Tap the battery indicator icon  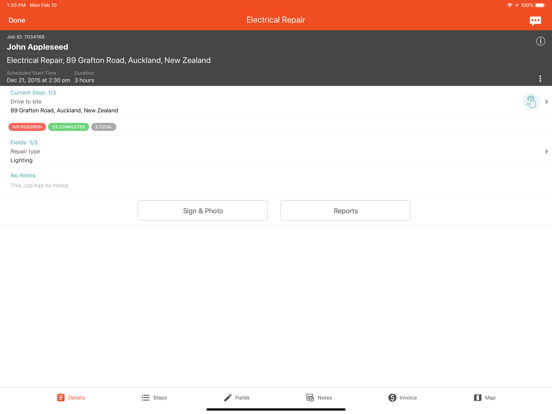click(540, 5)
